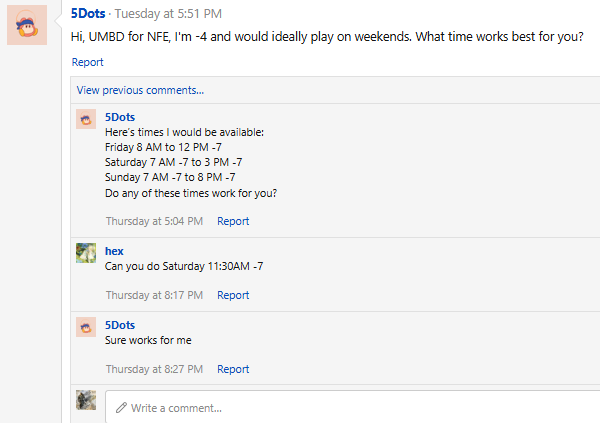Open the 5Dots username in the post header

pyautogui.click(x=89, y=14)
